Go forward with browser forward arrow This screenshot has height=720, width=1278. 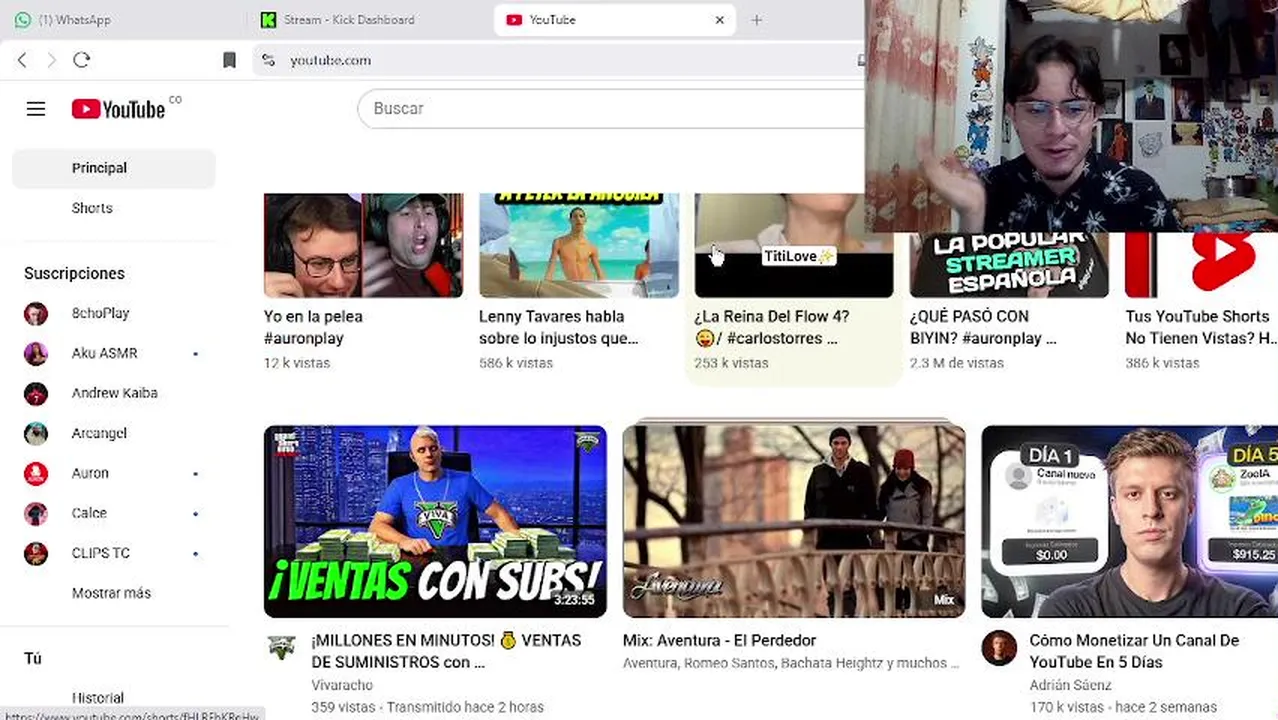(52, 60)
